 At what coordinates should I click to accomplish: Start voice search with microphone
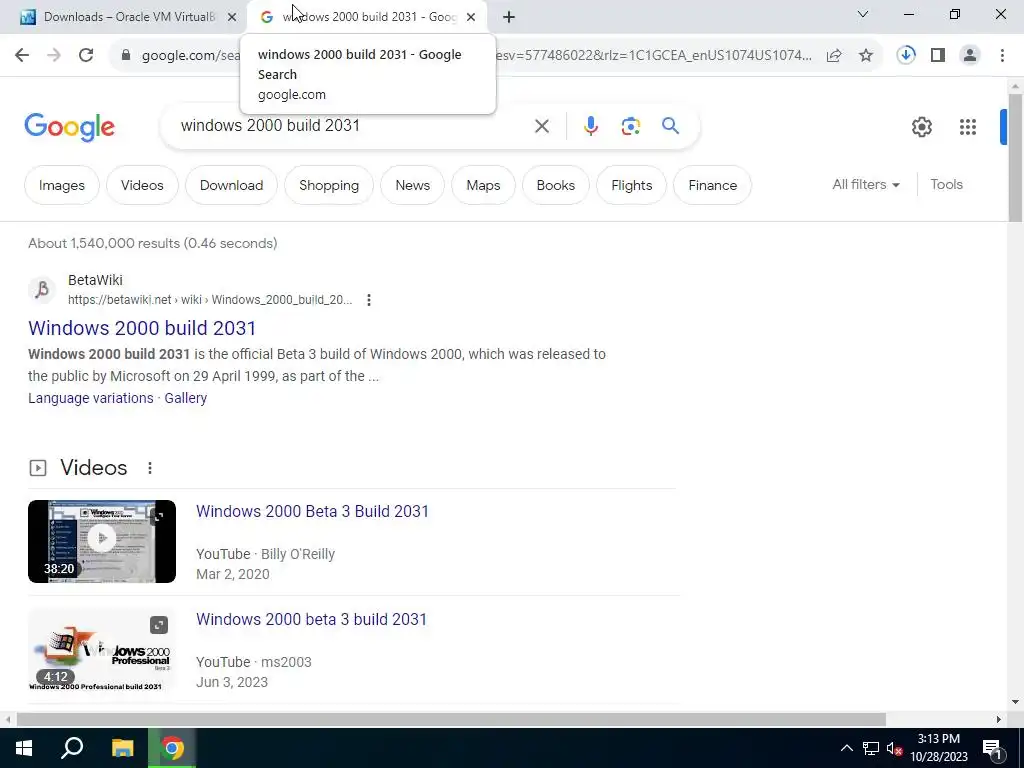pyautogui.click(x=590, y=126)
